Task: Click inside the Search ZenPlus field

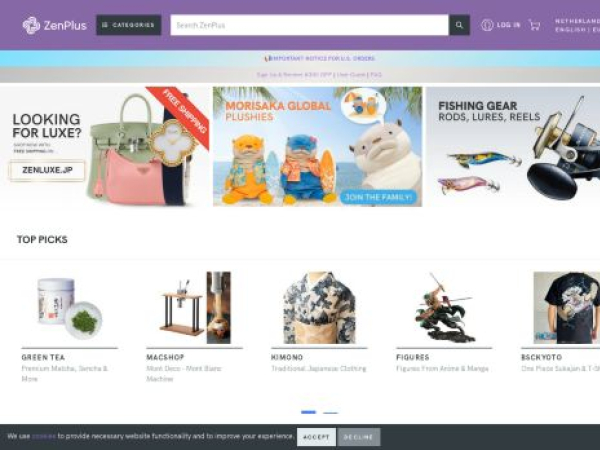Action: tap(309, 25)
